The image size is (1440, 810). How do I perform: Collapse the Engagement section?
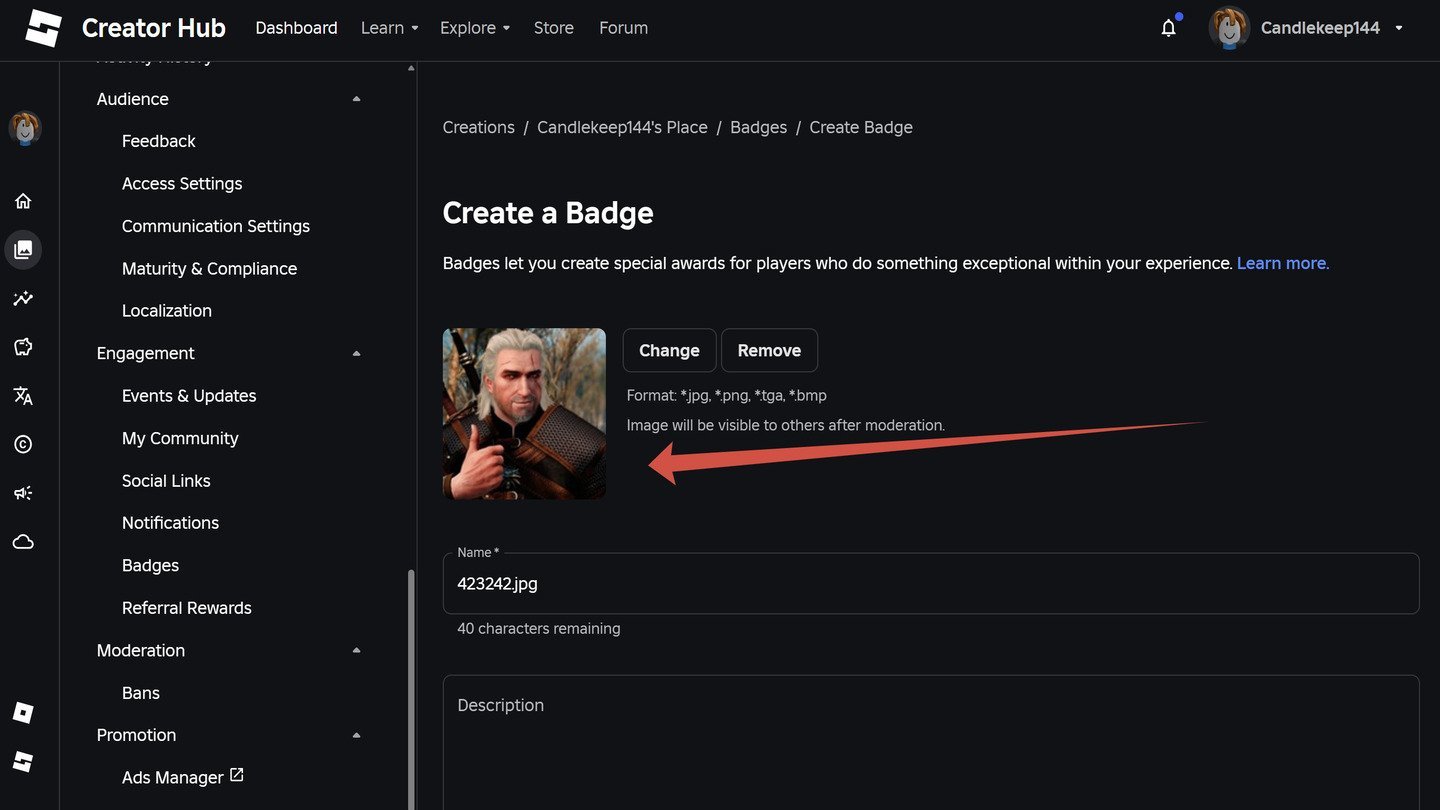click(357, 353)
